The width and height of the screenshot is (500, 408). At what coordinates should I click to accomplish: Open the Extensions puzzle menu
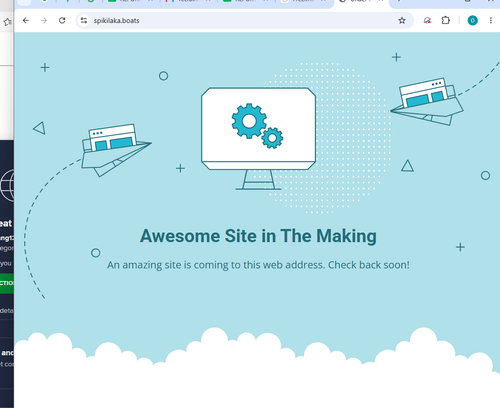(x=446, y=21)
